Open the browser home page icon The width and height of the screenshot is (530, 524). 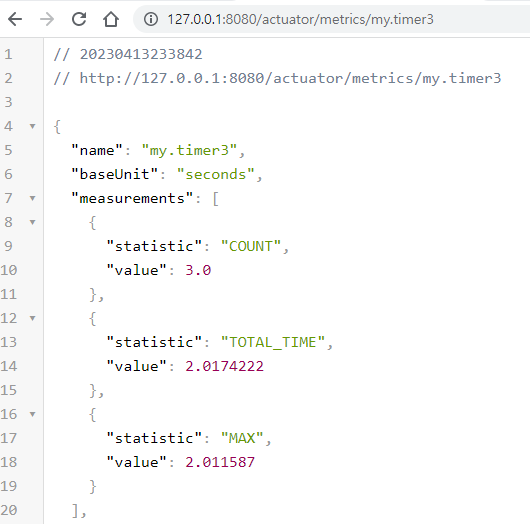[x=111, y=19]
